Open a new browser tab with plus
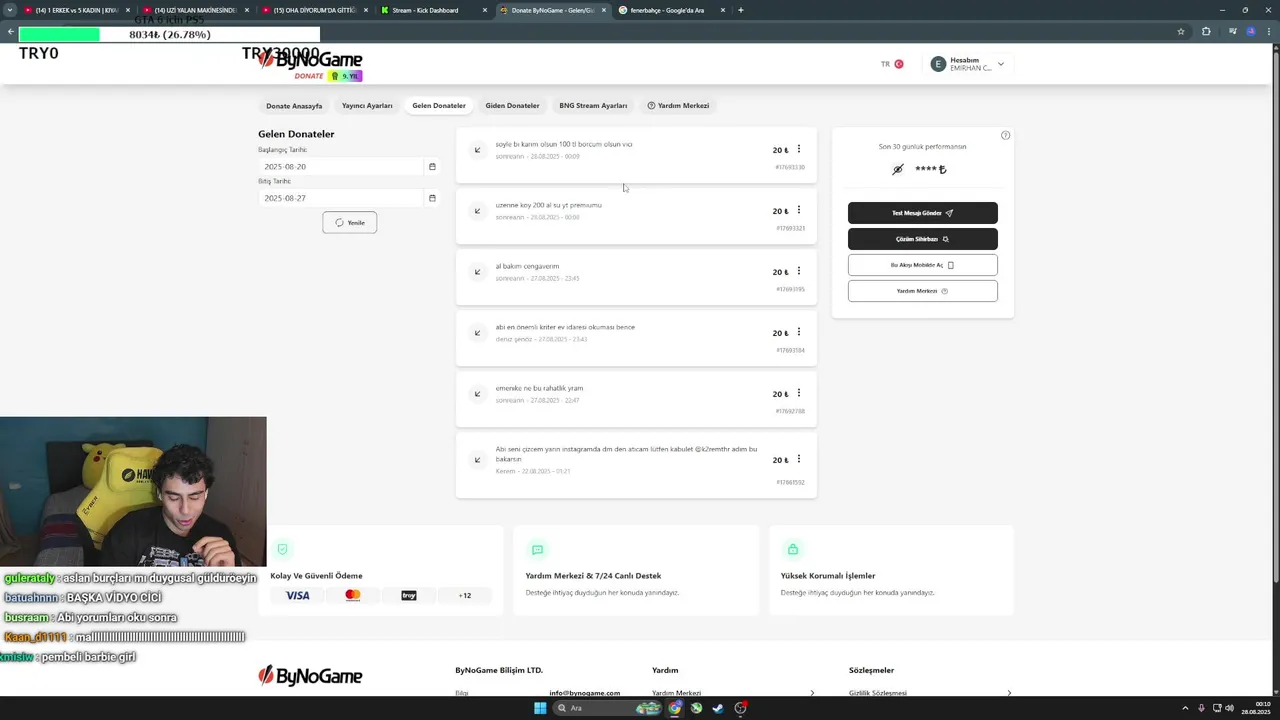Screen dimensions: 1280x720 pyautogui.click(x=740, y=10)
